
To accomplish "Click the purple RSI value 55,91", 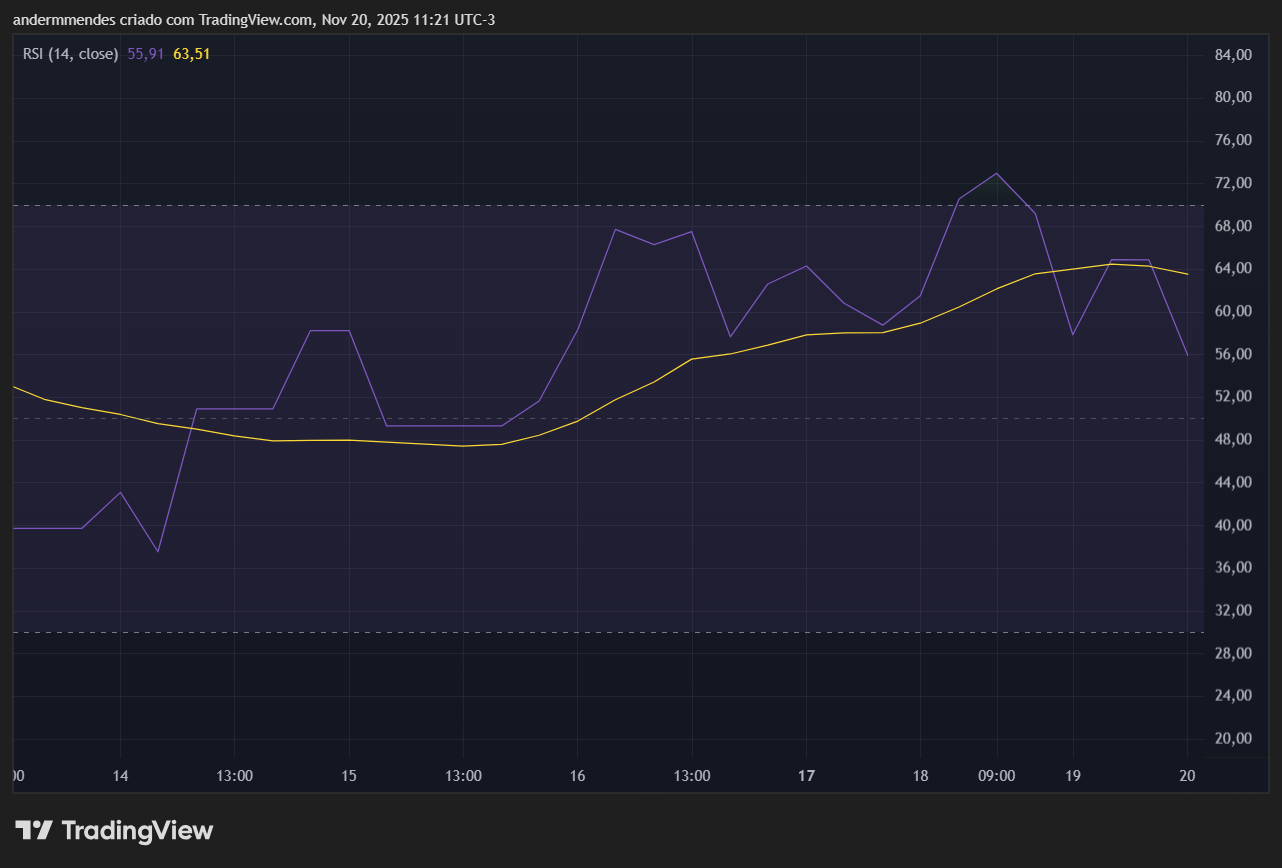I will pos(143,54).
